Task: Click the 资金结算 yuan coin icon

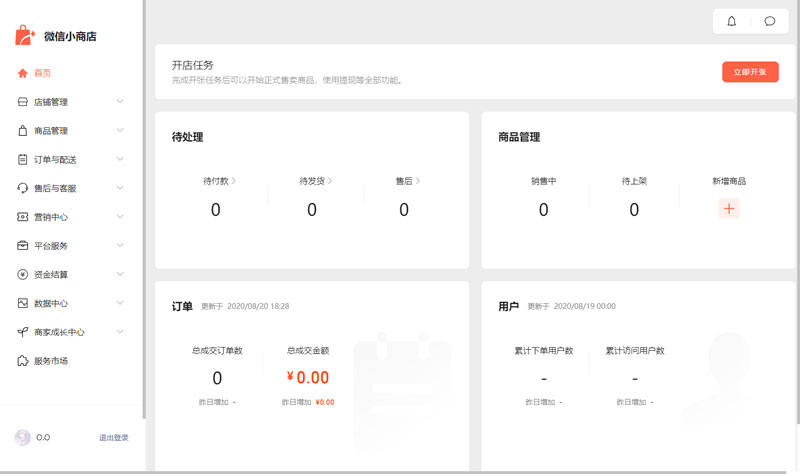Action: tap(23, 274)
